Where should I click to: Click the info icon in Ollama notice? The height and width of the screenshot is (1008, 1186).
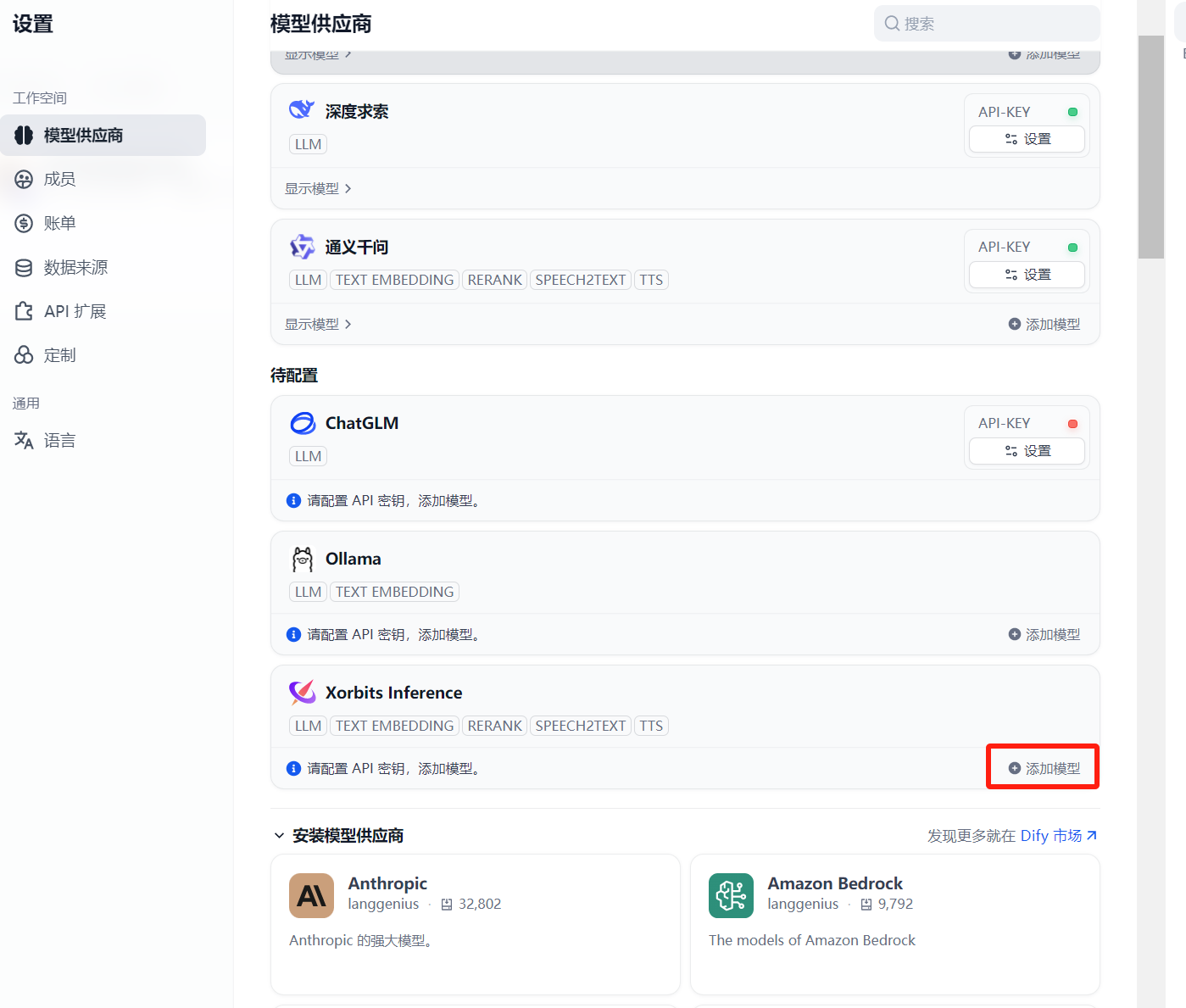coord(293,634)
